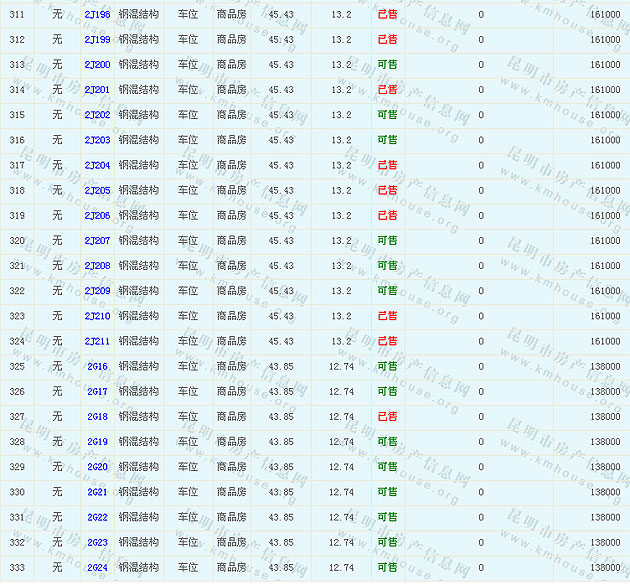Click the 已售 status in row 311
The image size is (630, 585).
387,14
